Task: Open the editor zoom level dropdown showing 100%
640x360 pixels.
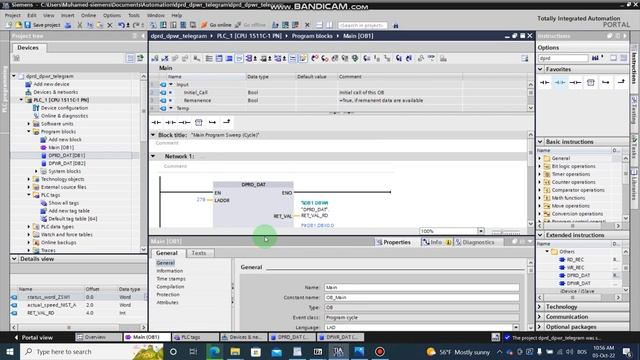Action: click(481, 231)
